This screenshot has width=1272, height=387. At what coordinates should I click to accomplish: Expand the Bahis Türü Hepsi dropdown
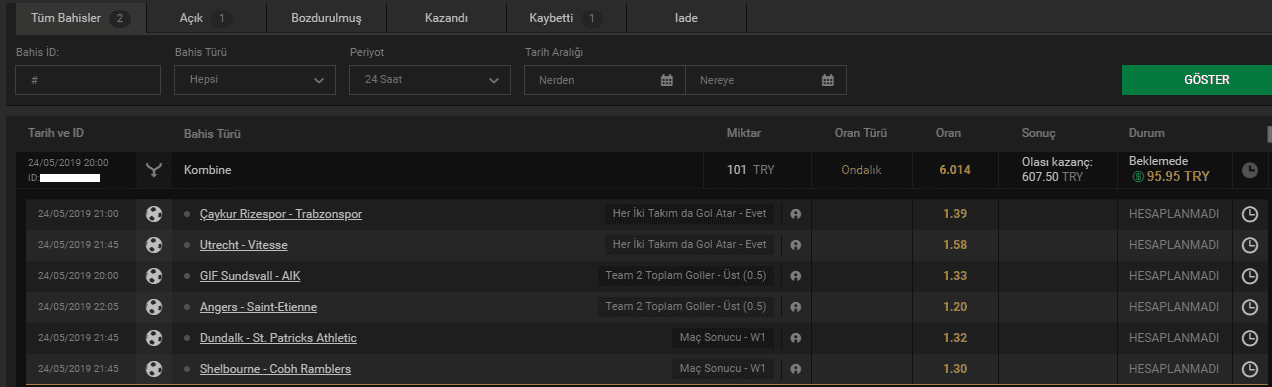pyautogui.click(x=255, y=80)
